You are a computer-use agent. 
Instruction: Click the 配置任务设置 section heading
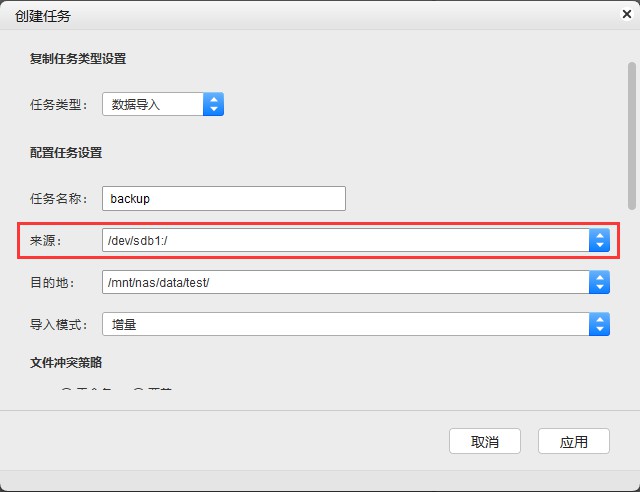coord(66,153)
